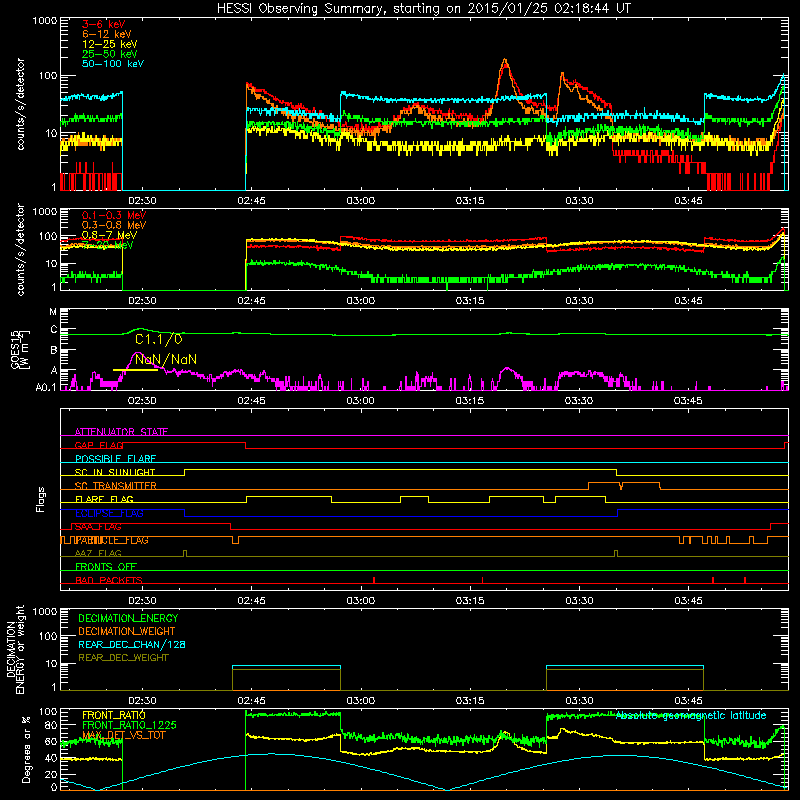Select the GAP_FLAG label
The image size is (800, 800).
point(99,445)
